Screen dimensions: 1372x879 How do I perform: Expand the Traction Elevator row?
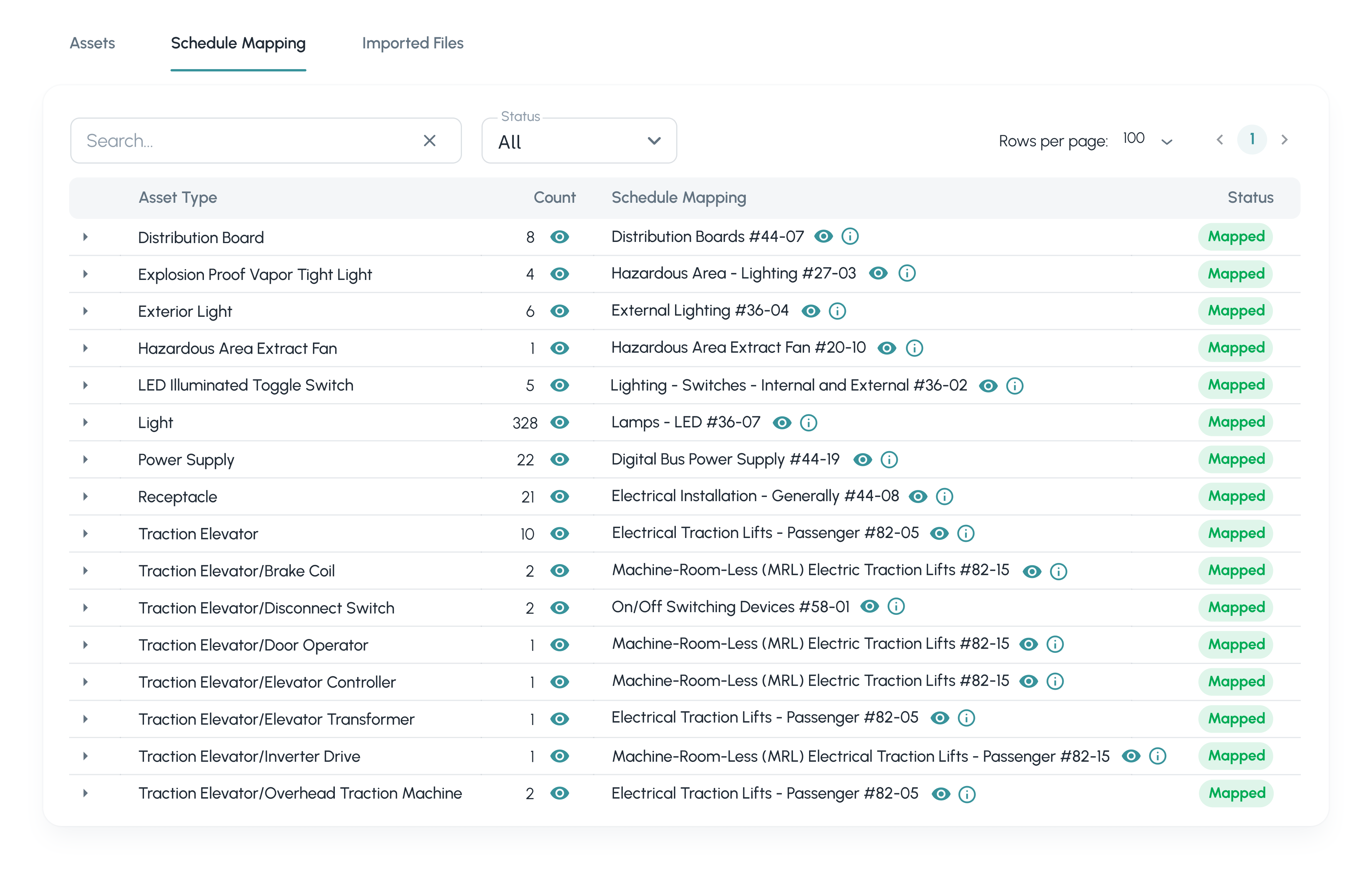[x=86, y=534]
